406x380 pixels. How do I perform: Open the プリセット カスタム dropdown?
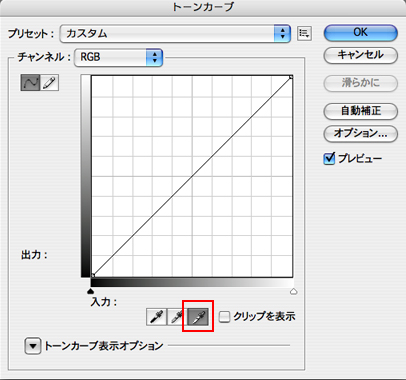click(x=175, y=33)
